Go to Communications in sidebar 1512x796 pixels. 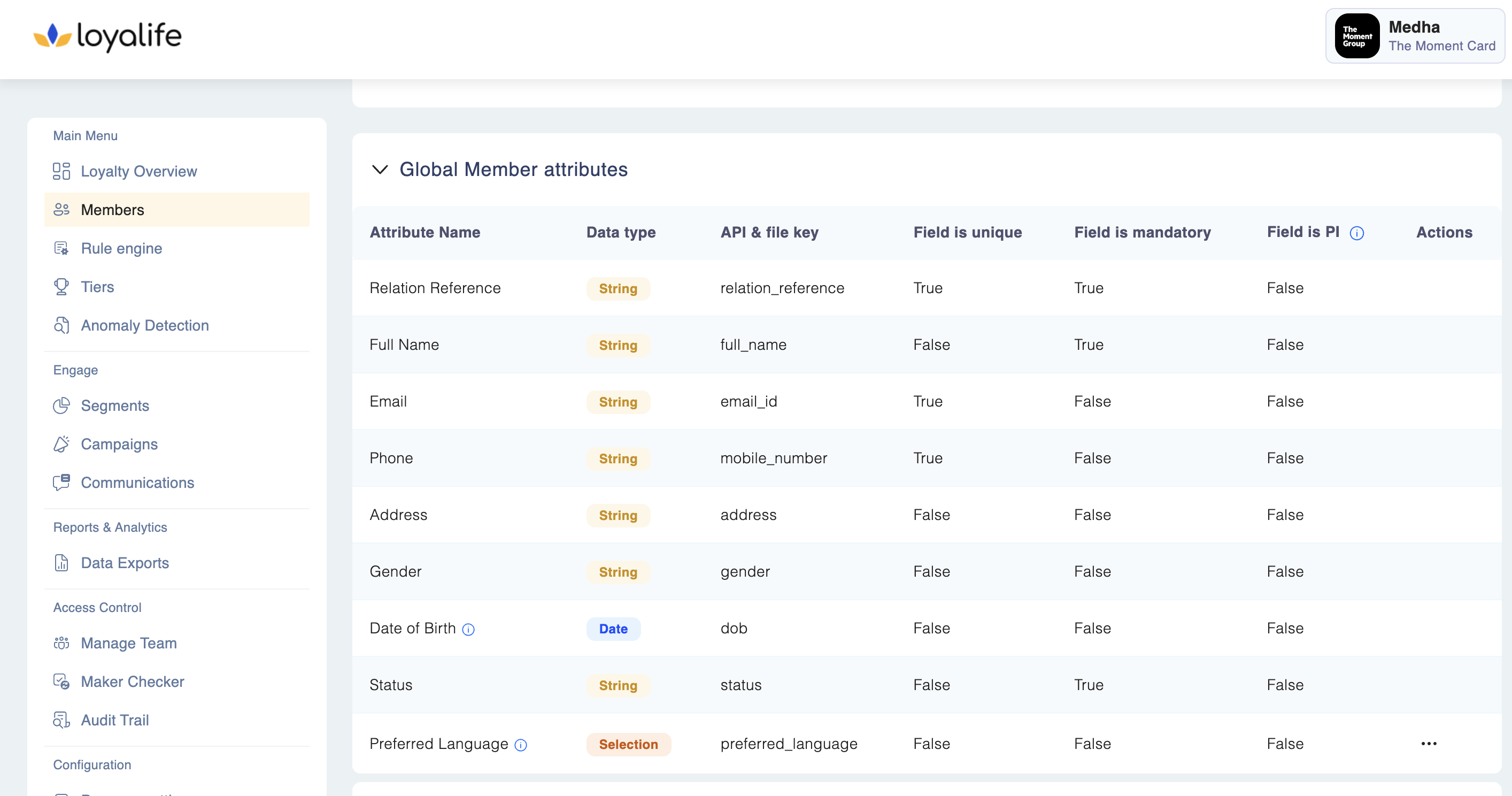point(137,483)
